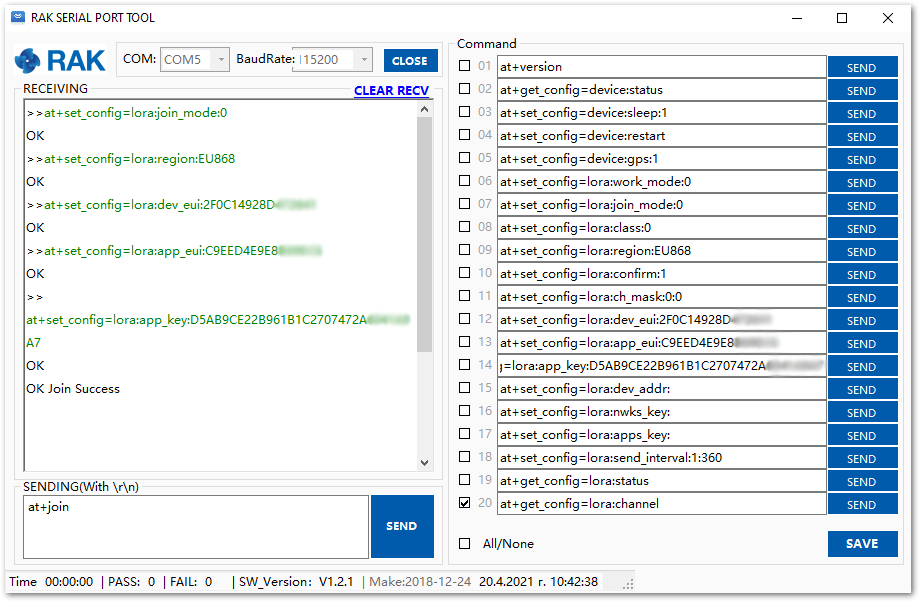Click the receiving panel scrollbar thumb

(425, 235)
